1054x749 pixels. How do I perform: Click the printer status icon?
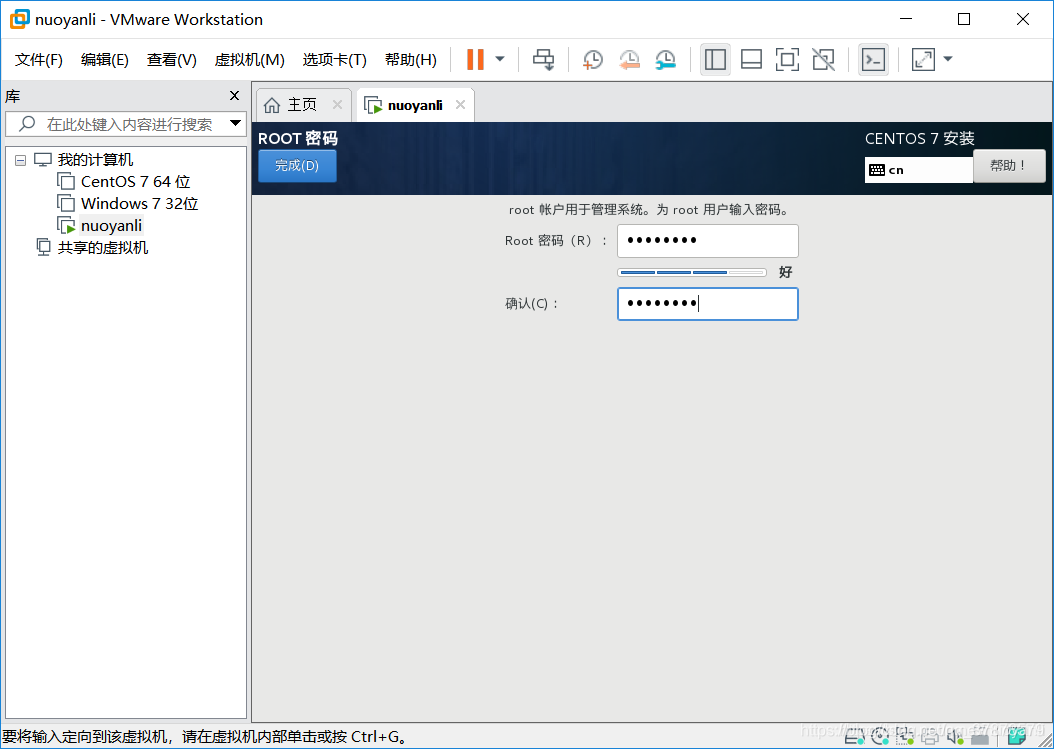point(930,738)
